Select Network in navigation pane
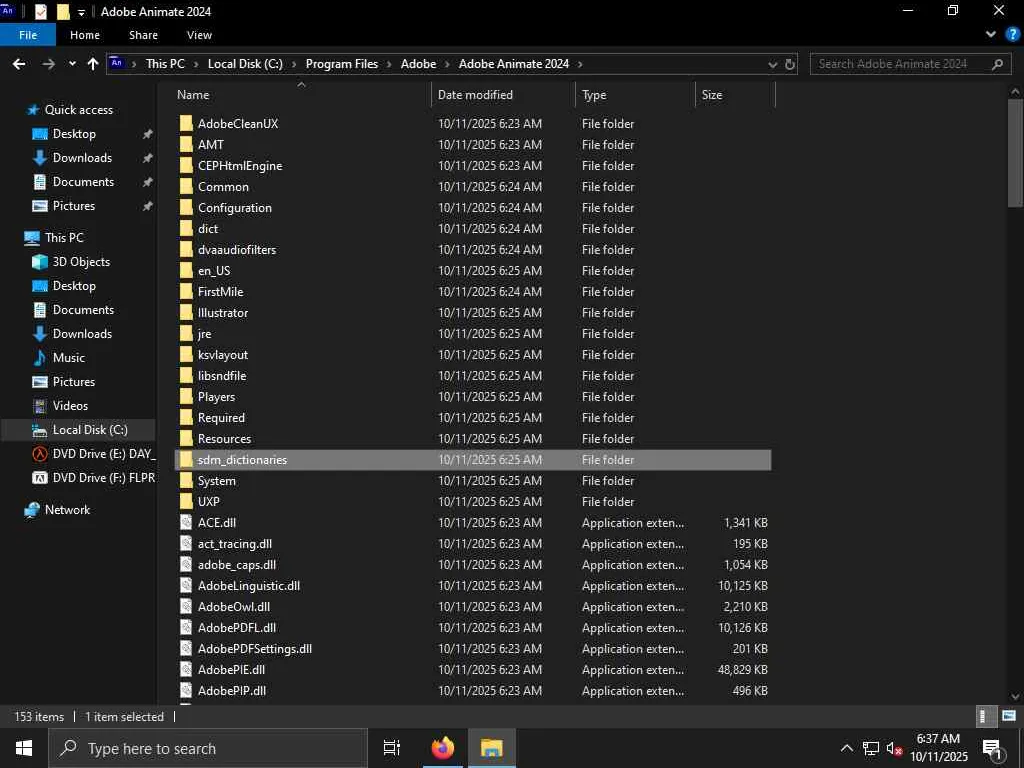The height and width of the screenshot is (768, 1024). coord(67,510)
